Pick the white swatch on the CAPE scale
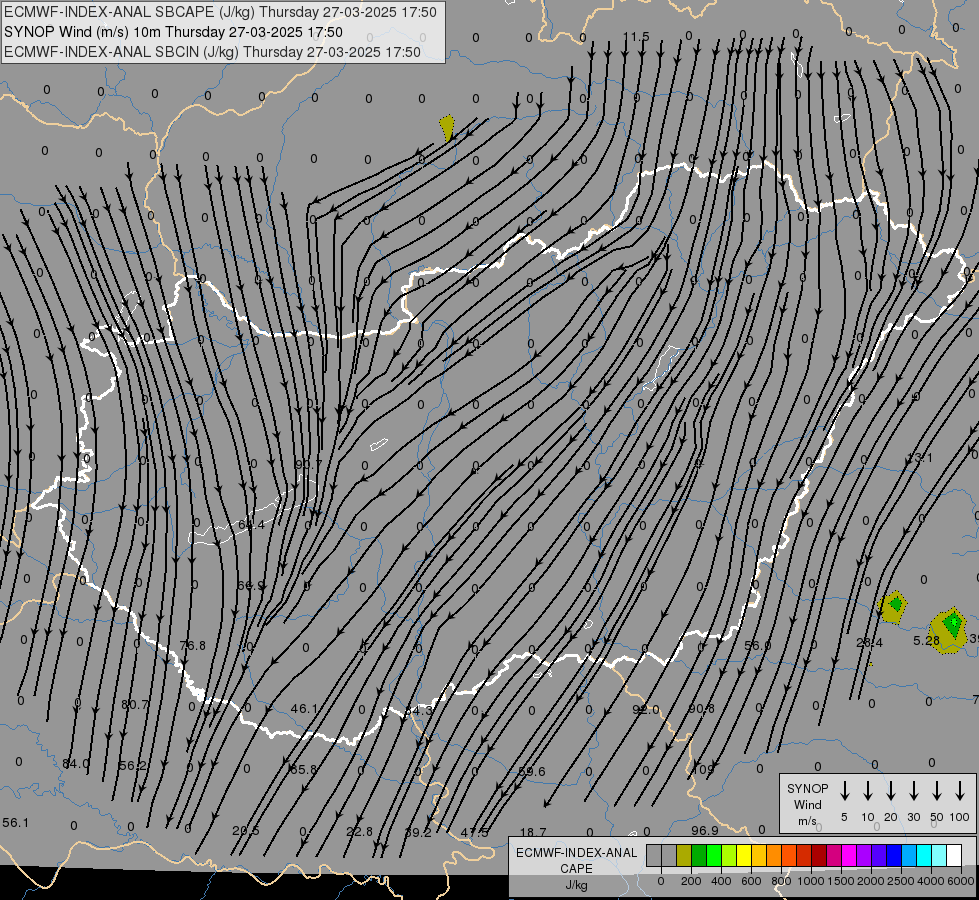979x900 pixels. coord(954,856)
